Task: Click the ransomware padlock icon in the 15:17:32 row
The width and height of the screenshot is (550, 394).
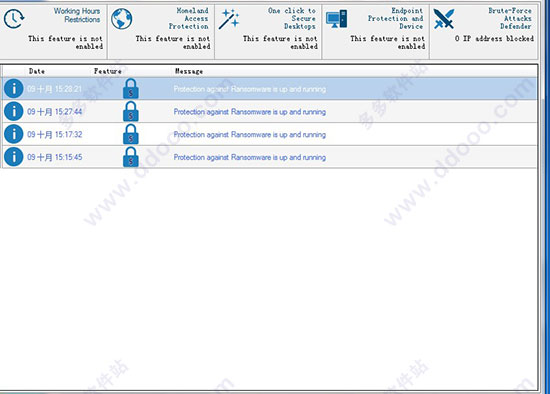Action: click(130, 134)
